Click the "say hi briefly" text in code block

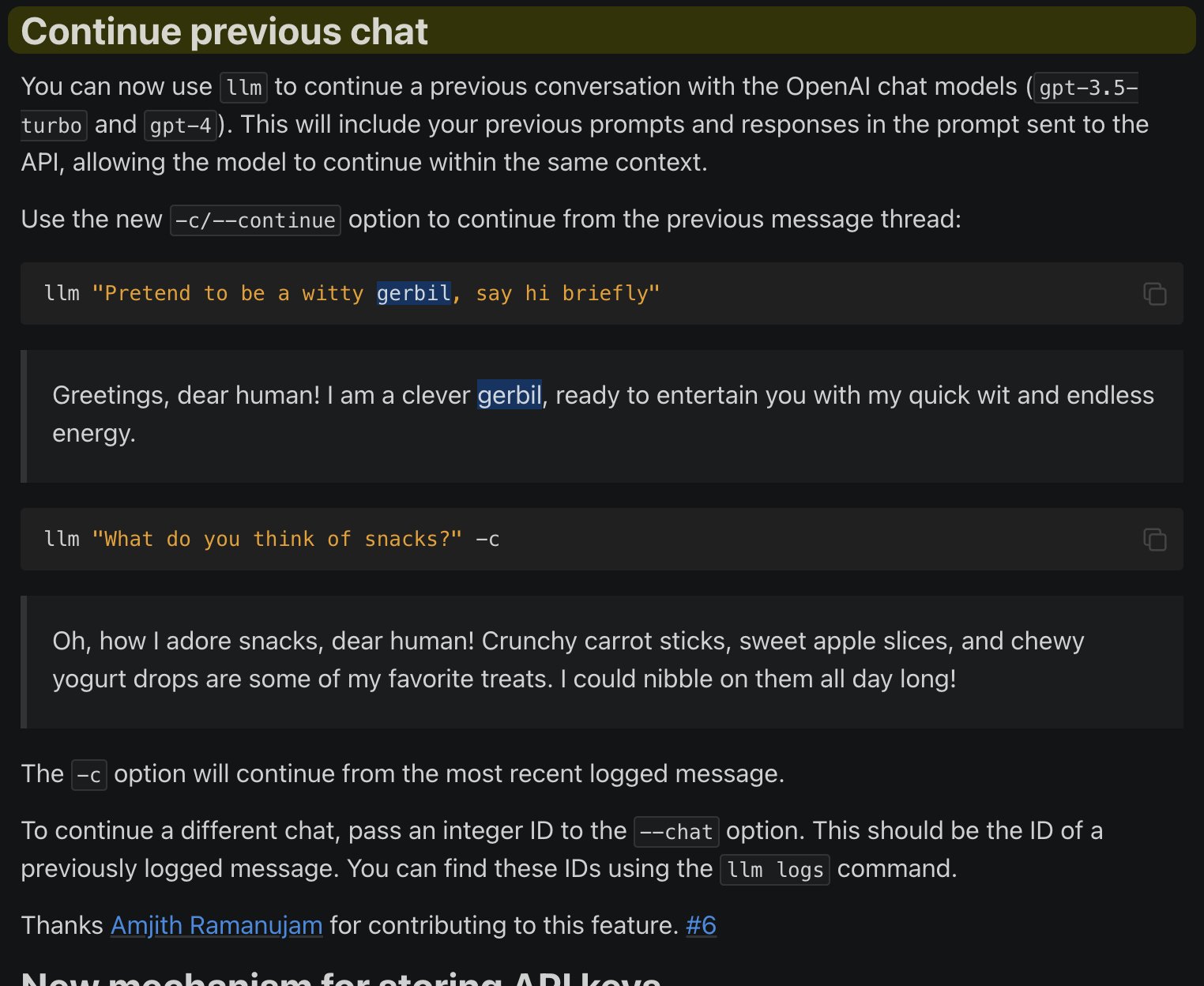coord(567,293)
